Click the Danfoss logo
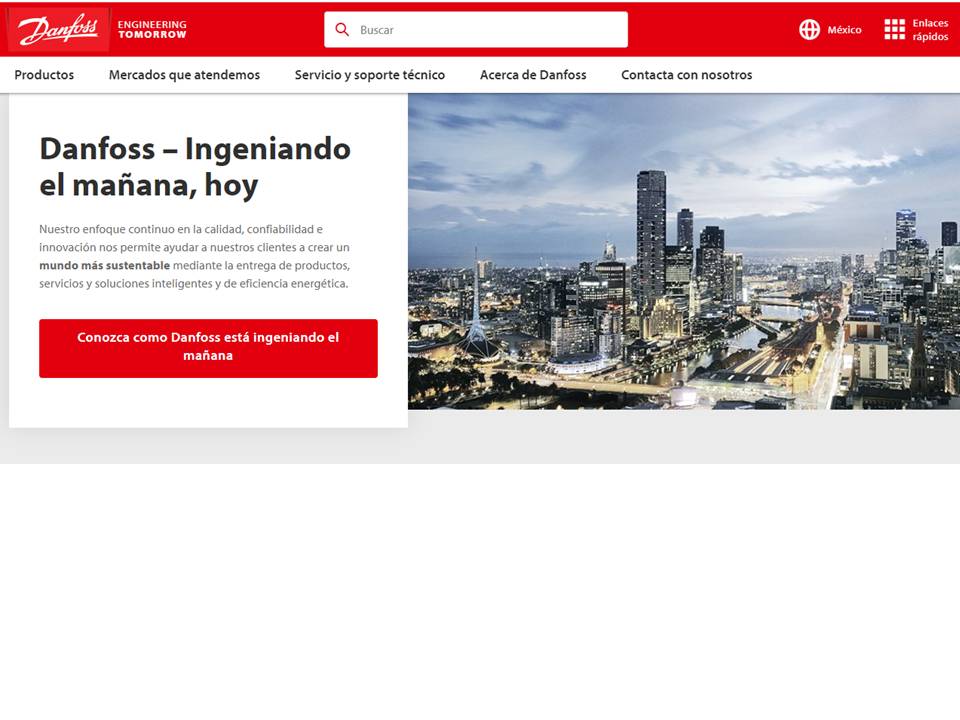The width and height of the screenshot is (960, 720). click(58, 30)
